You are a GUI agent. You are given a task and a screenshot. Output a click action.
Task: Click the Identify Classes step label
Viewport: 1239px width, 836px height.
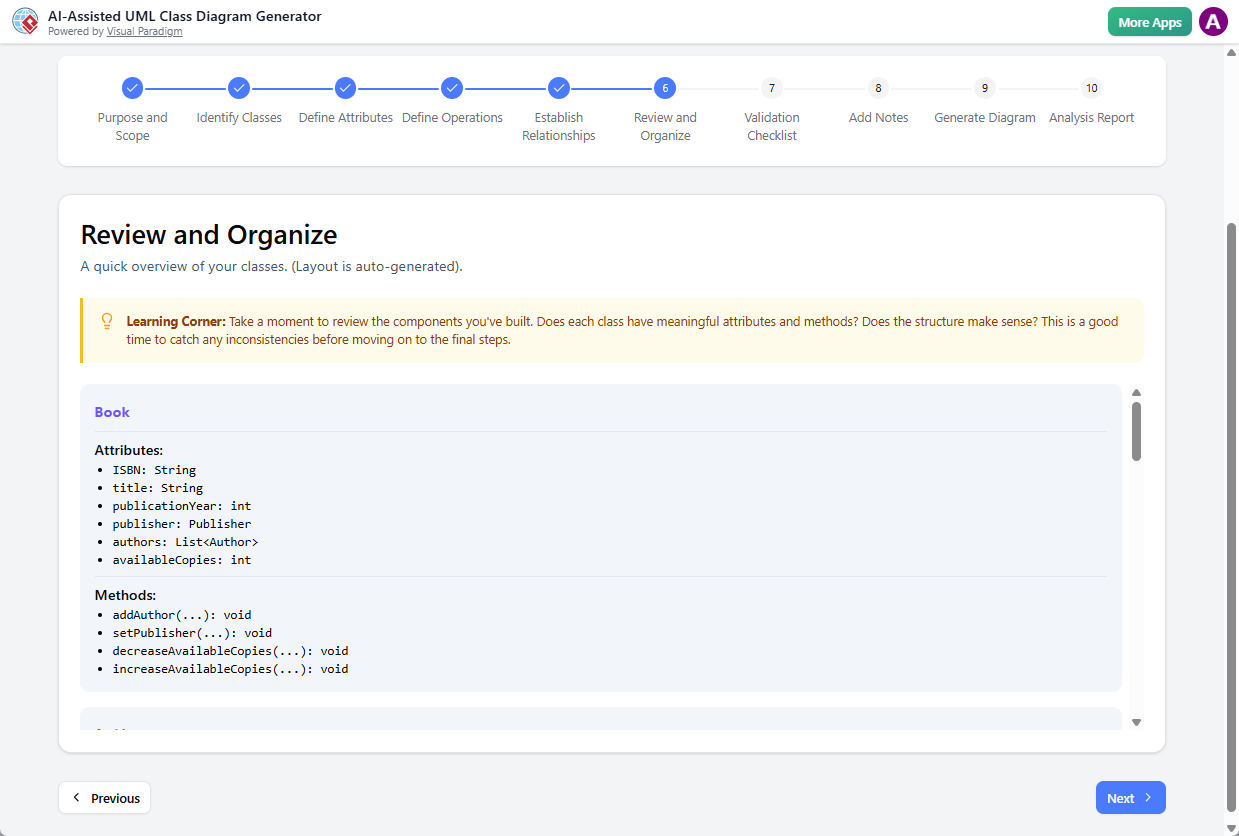239,117
